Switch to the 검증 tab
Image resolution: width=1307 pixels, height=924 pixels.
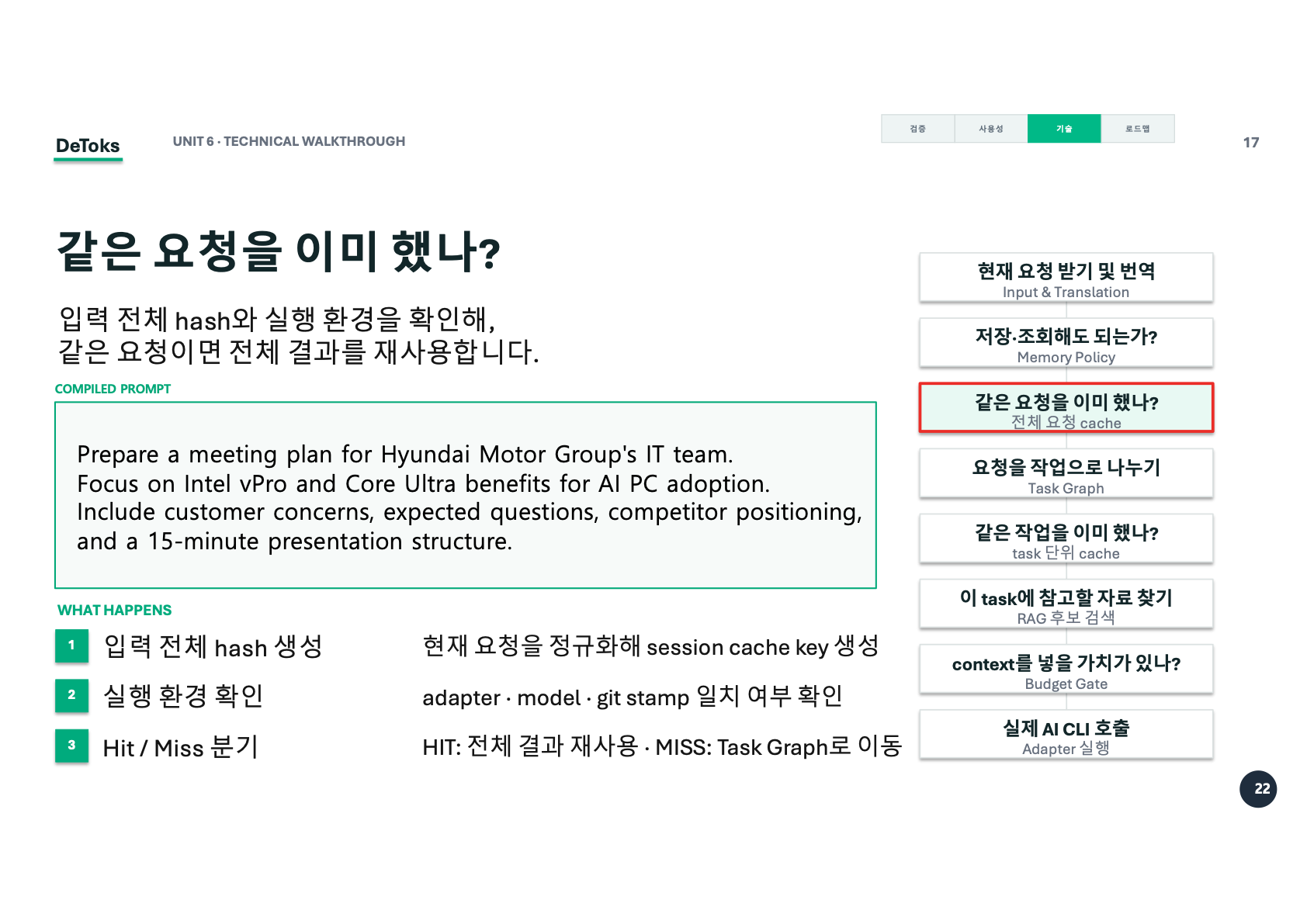coord(917,129)
